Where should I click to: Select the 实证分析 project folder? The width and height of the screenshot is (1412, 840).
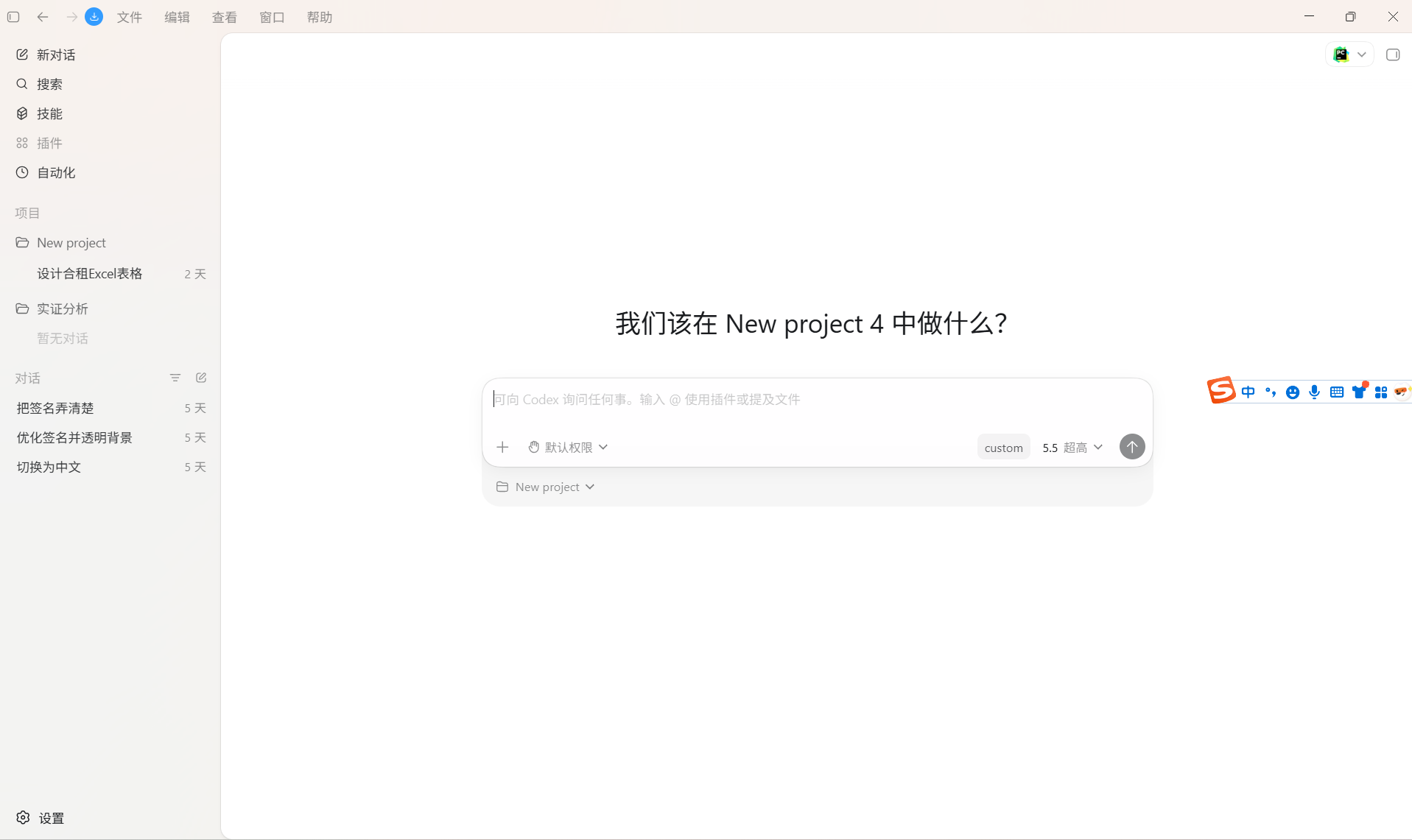[110, 308]
